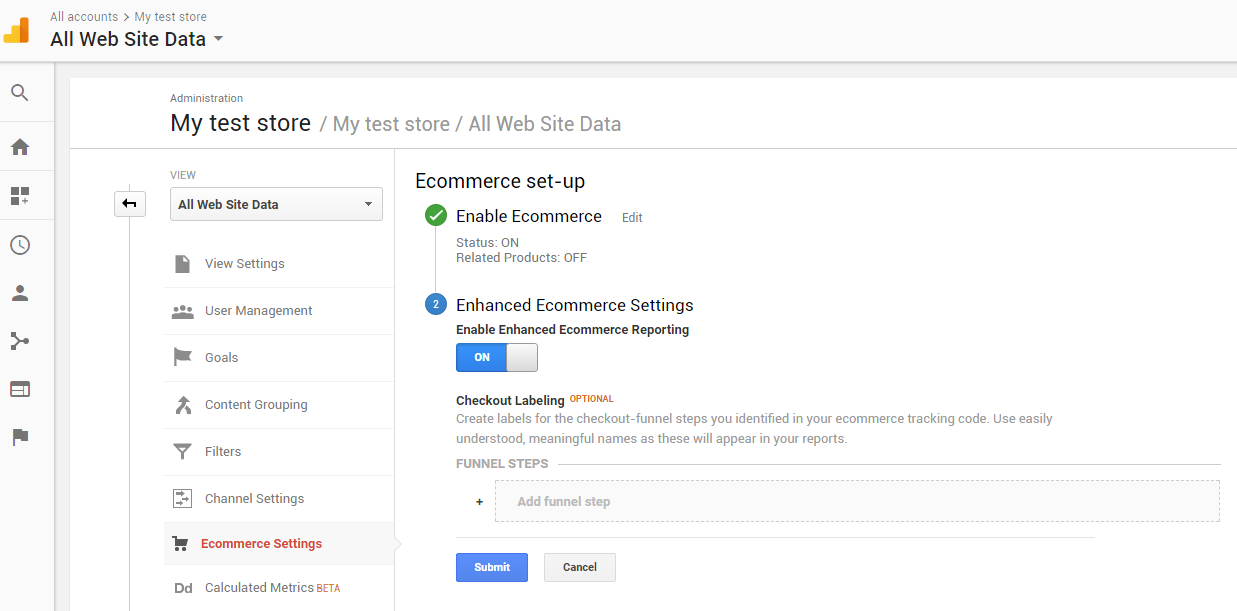Click the Google Analytics logo
Screen dimensions: 1237x611
(17, 30)
